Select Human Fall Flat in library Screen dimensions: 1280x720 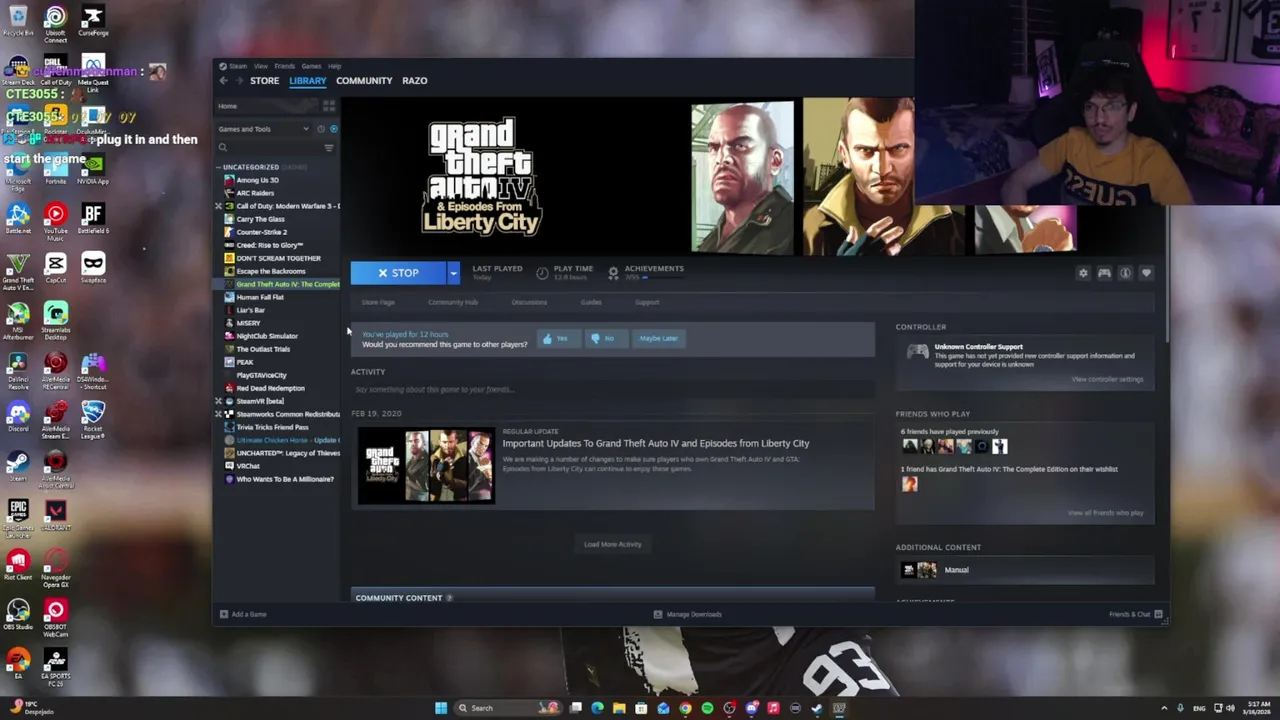pos(260,297)
